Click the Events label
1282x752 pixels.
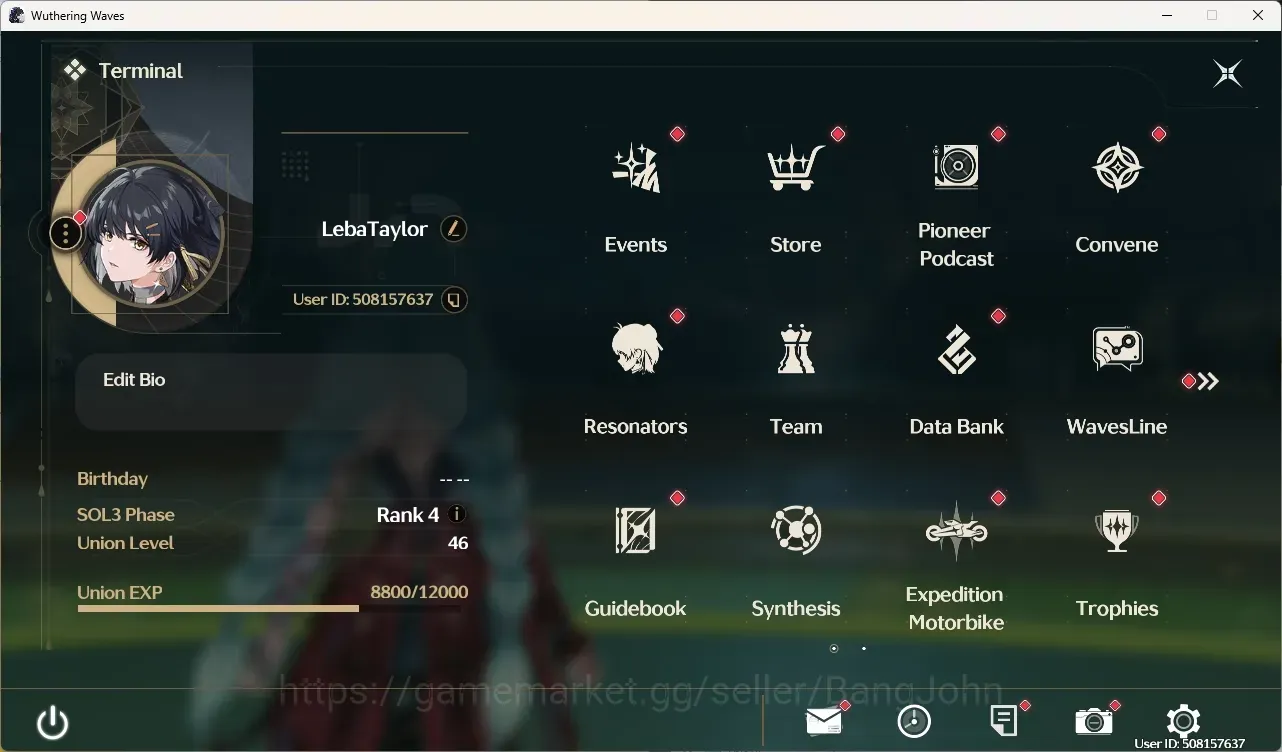coord(636,244)
